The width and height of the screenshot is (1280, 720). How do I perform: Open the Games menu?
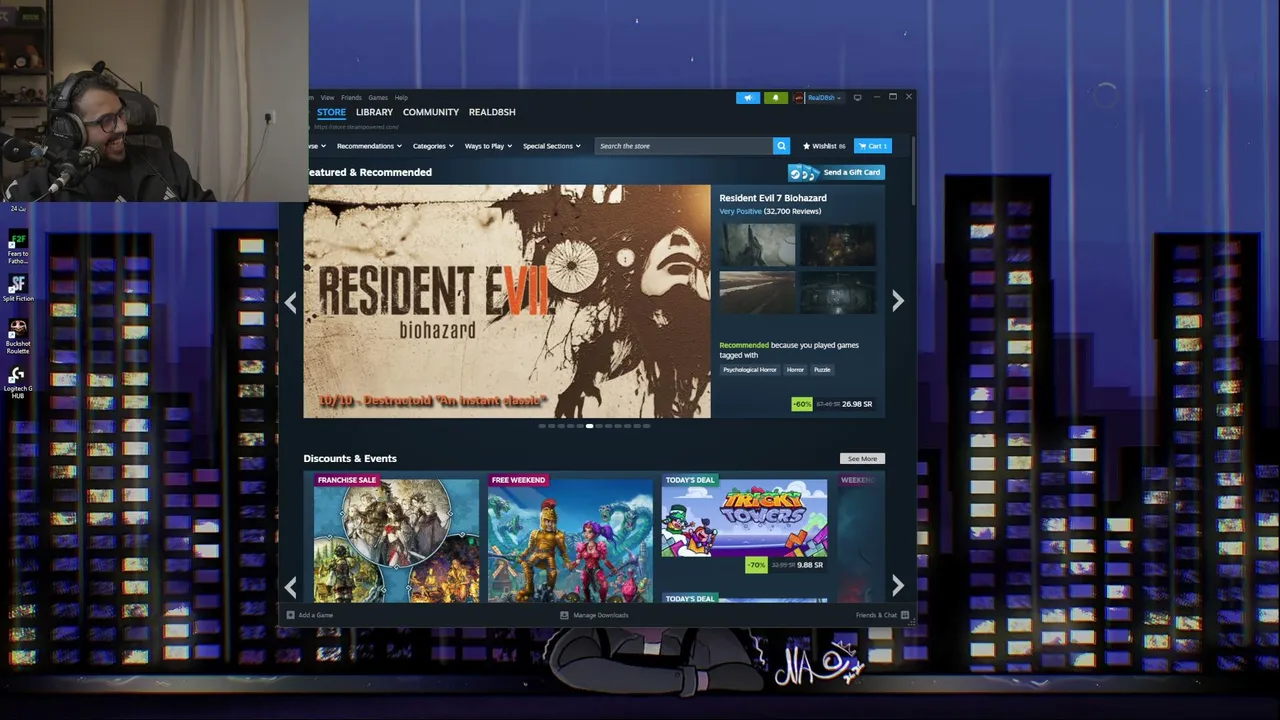pyautogui.click(x=378, y=98)
